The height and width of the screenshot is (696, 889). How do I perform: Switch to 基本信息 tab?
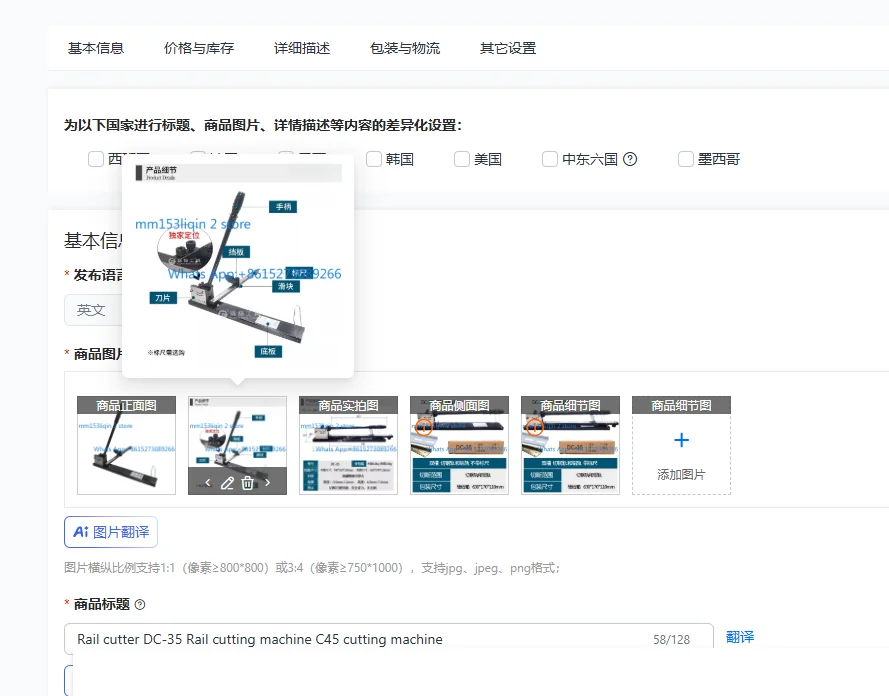coord(96,48)
